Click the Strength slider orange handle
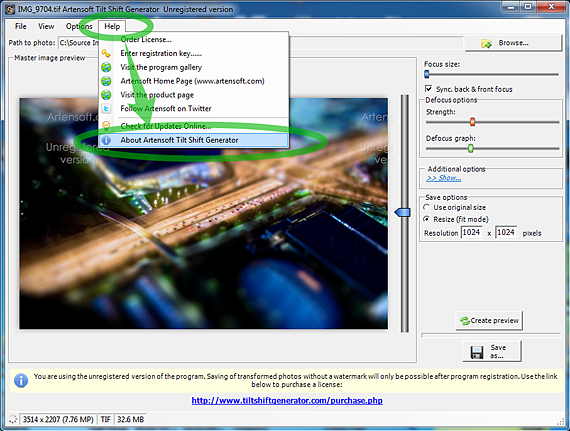 click(473, 122)
